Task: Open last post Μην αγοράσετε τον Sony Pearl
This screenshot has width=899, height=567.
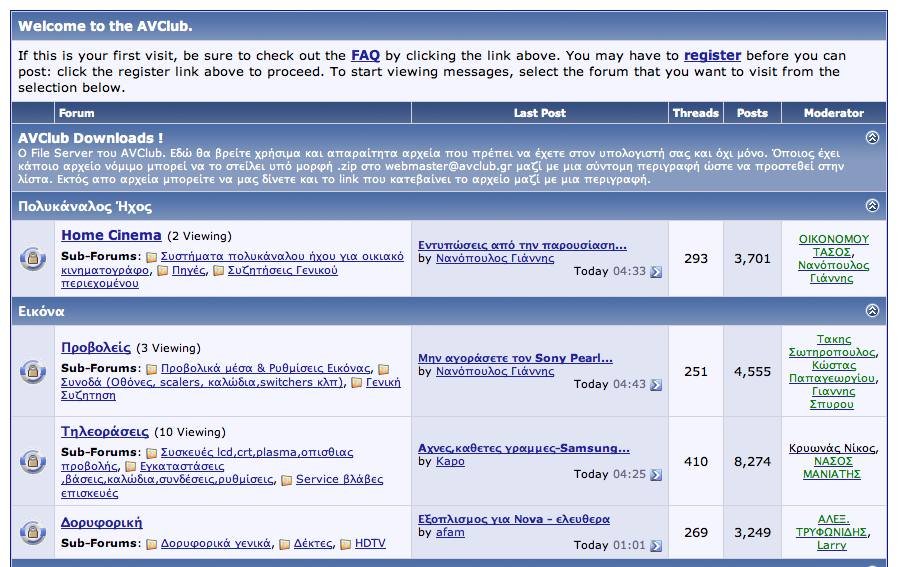Action: click(515, 358)
